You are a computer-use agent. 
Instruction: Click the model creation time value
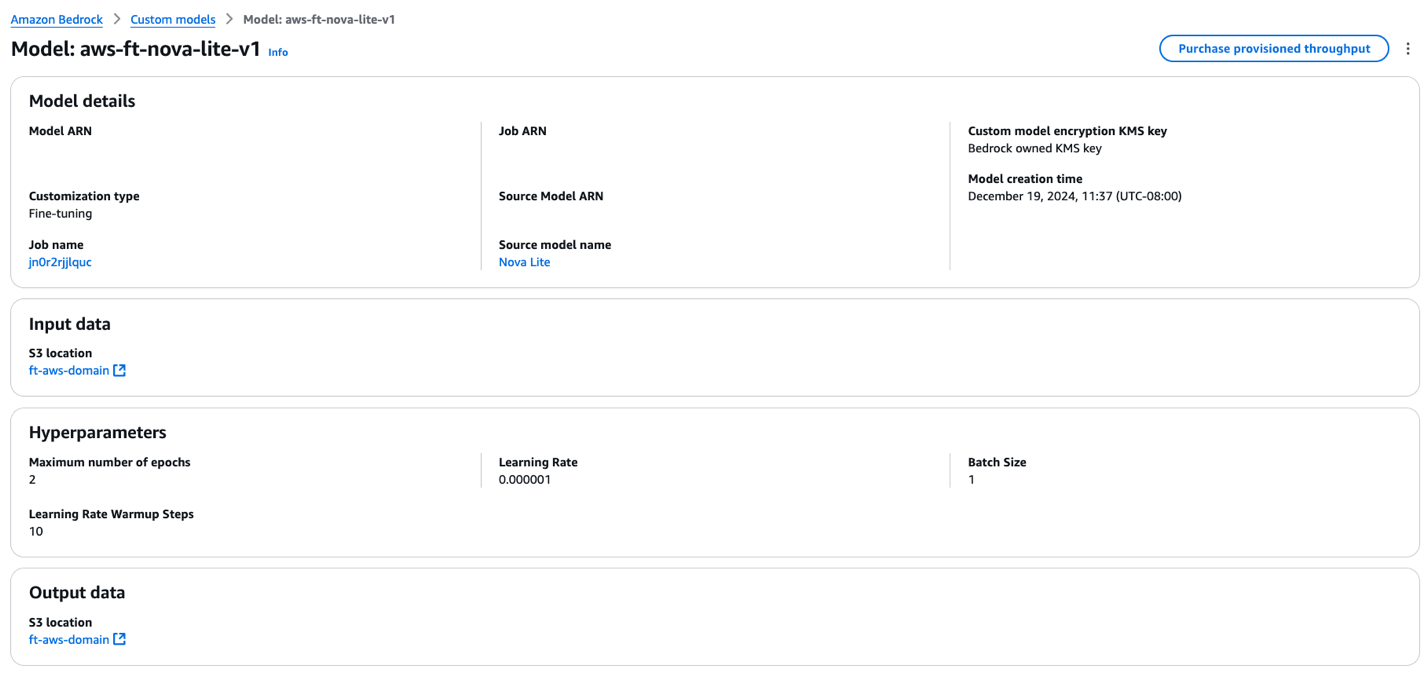click(x=1074, y=196)
